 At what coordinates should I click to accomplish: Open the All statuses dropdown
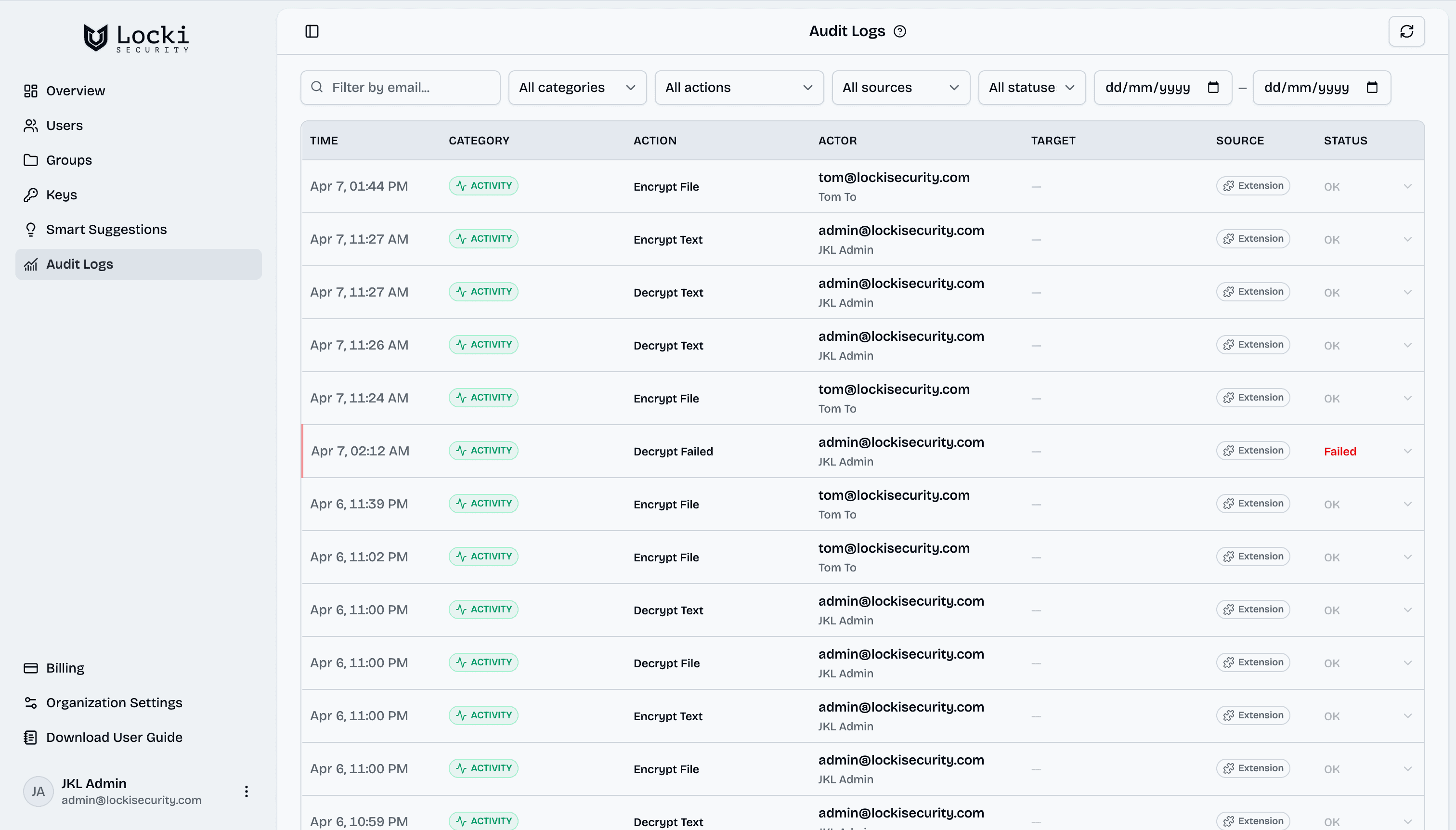[x=1032, y=87]
